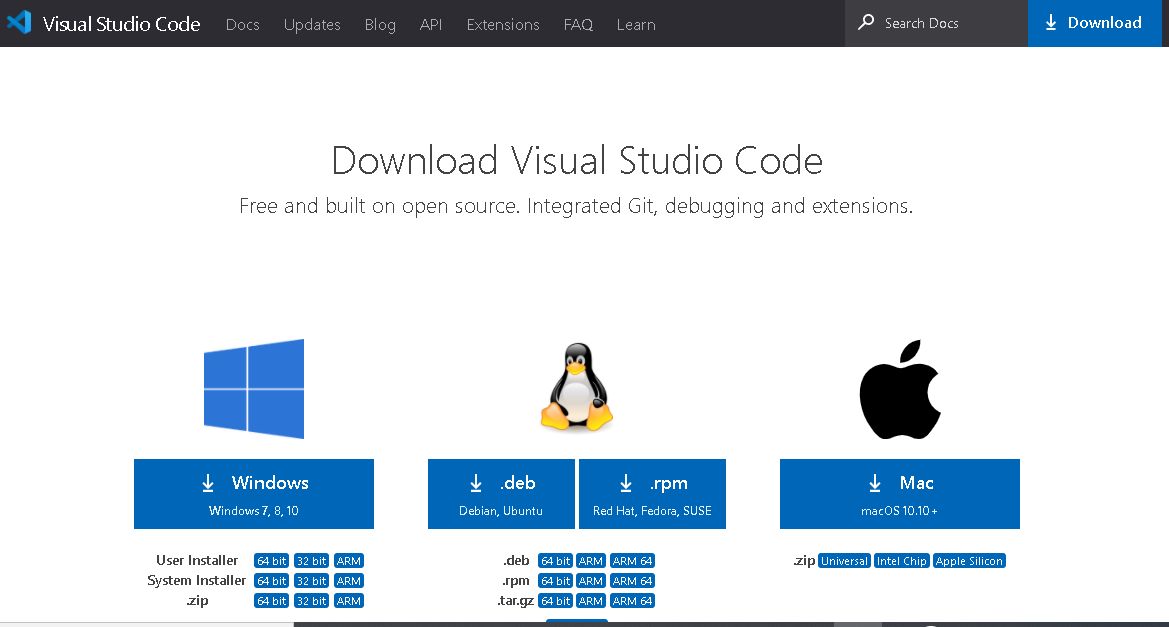This screenshot has height=627, width=1169.
Task: Click the download arrow icon on the Download button
Action: click(x=1050, y=22)
